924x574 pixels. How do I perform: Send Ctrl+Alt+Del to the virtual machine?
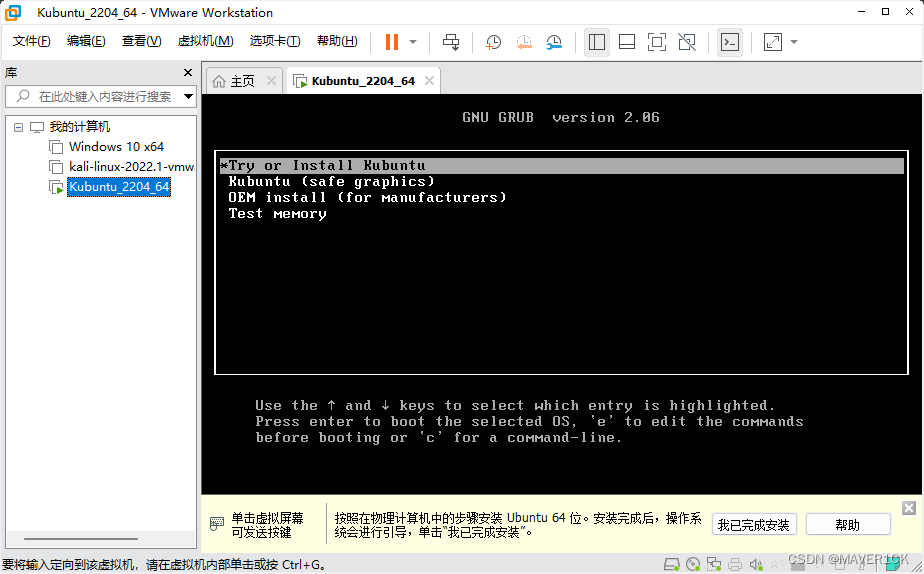click(451, 42)
